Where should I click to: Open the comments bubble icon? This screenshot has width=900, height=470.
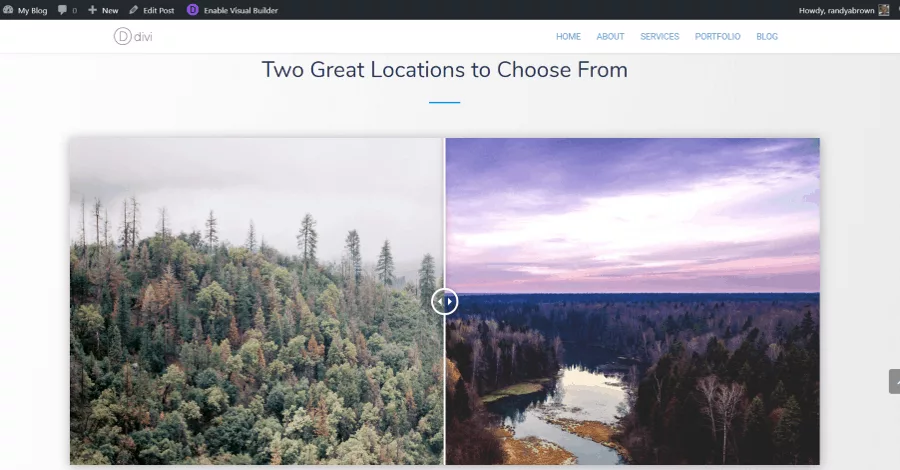(63, 10)
